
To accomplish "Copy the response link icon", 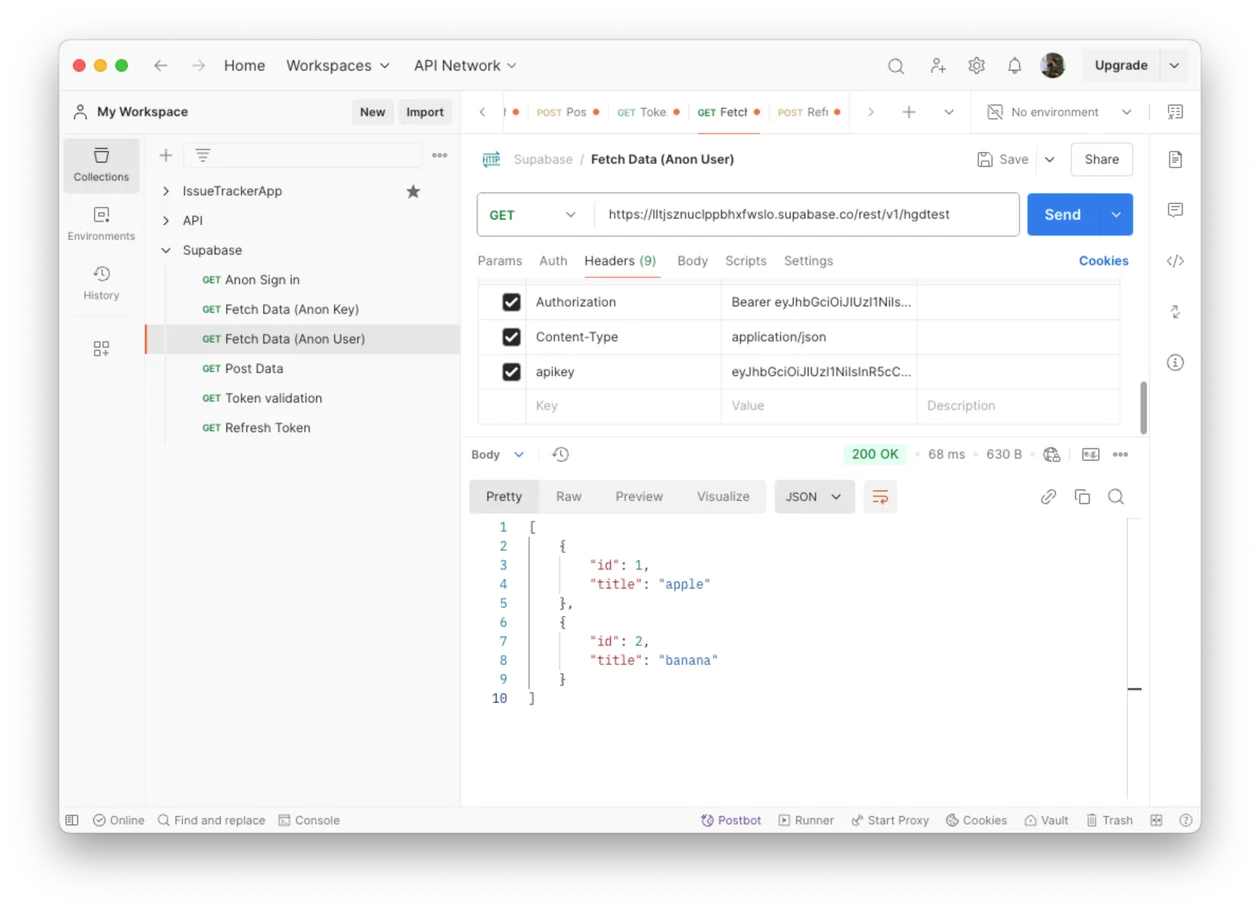I will point(1048,497).
